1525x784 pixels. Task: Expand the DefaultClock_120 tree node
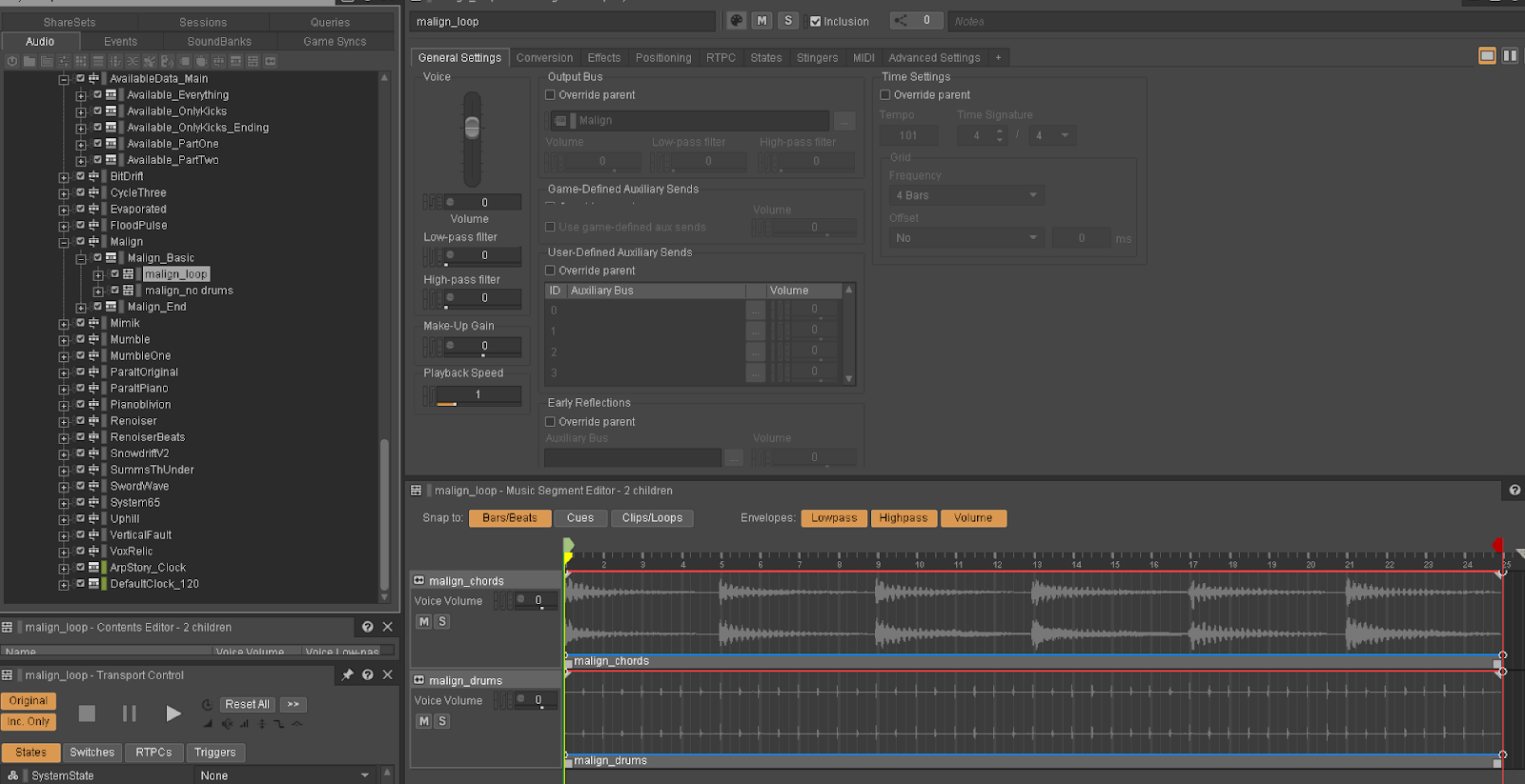[64, 585]
